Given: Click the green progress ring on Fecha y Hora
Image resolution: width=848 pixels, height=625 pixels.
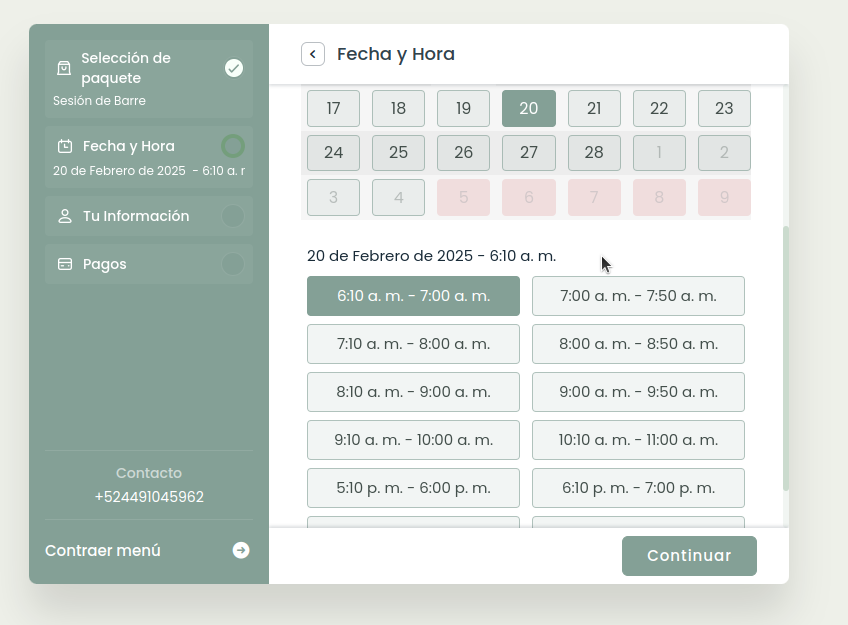Looking at the screenshot, I should click(233, 146).
